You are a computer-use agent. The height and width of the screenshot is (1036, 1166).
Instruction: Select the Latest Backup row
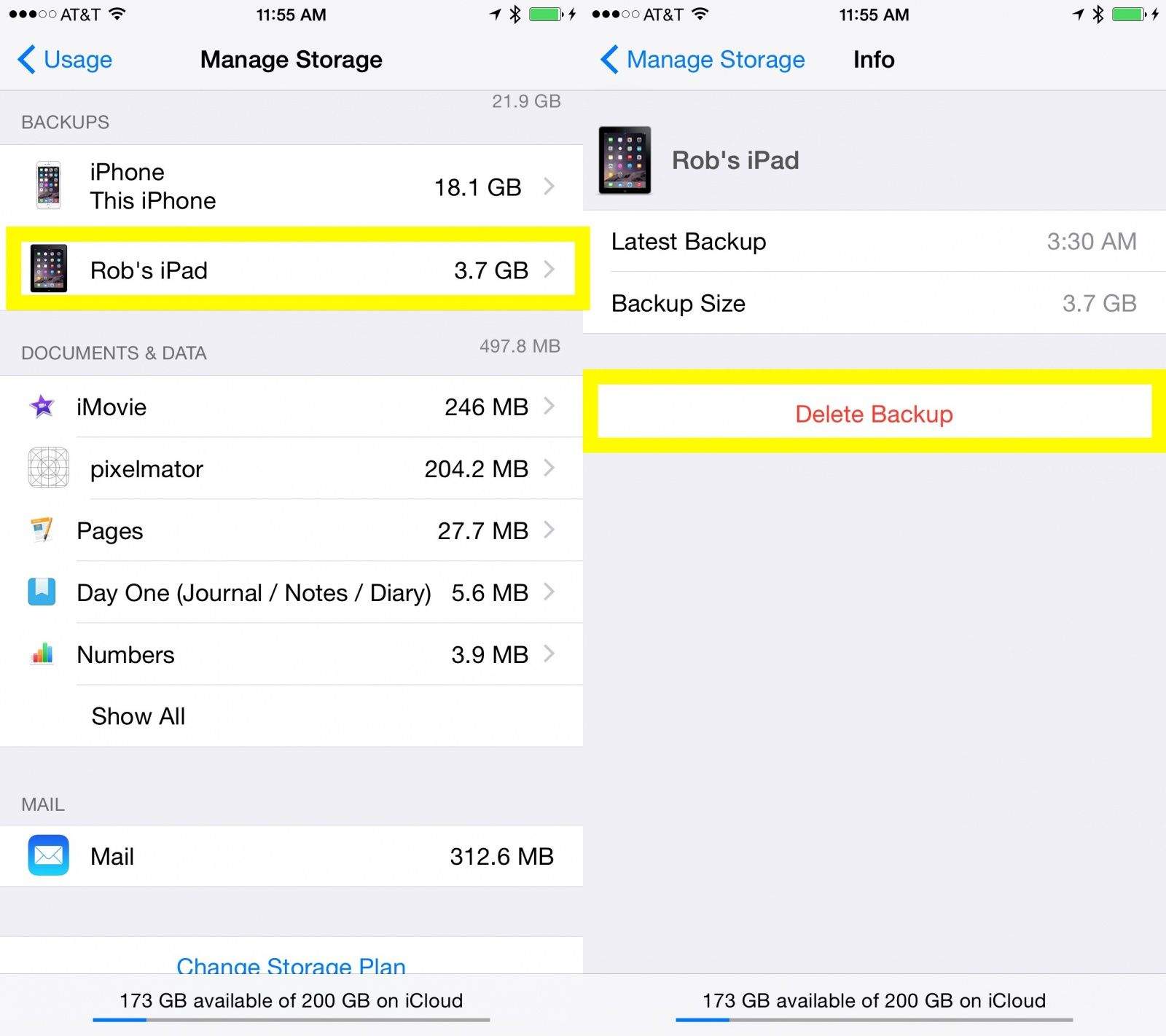click(874, 241)
